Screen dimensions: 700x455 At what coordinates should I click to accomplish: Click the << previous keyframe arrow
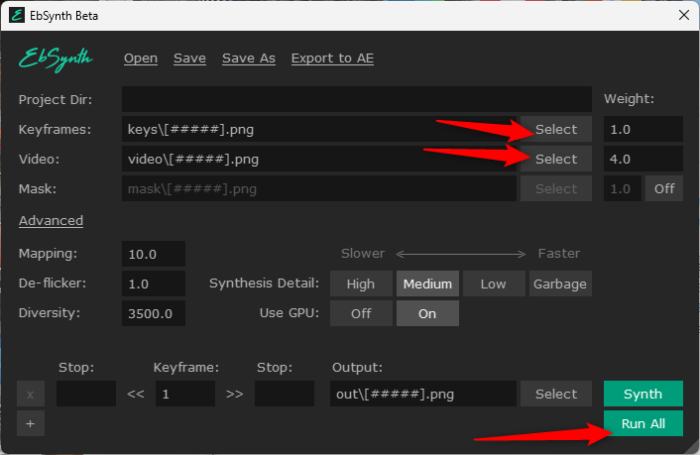pos(135,394)
